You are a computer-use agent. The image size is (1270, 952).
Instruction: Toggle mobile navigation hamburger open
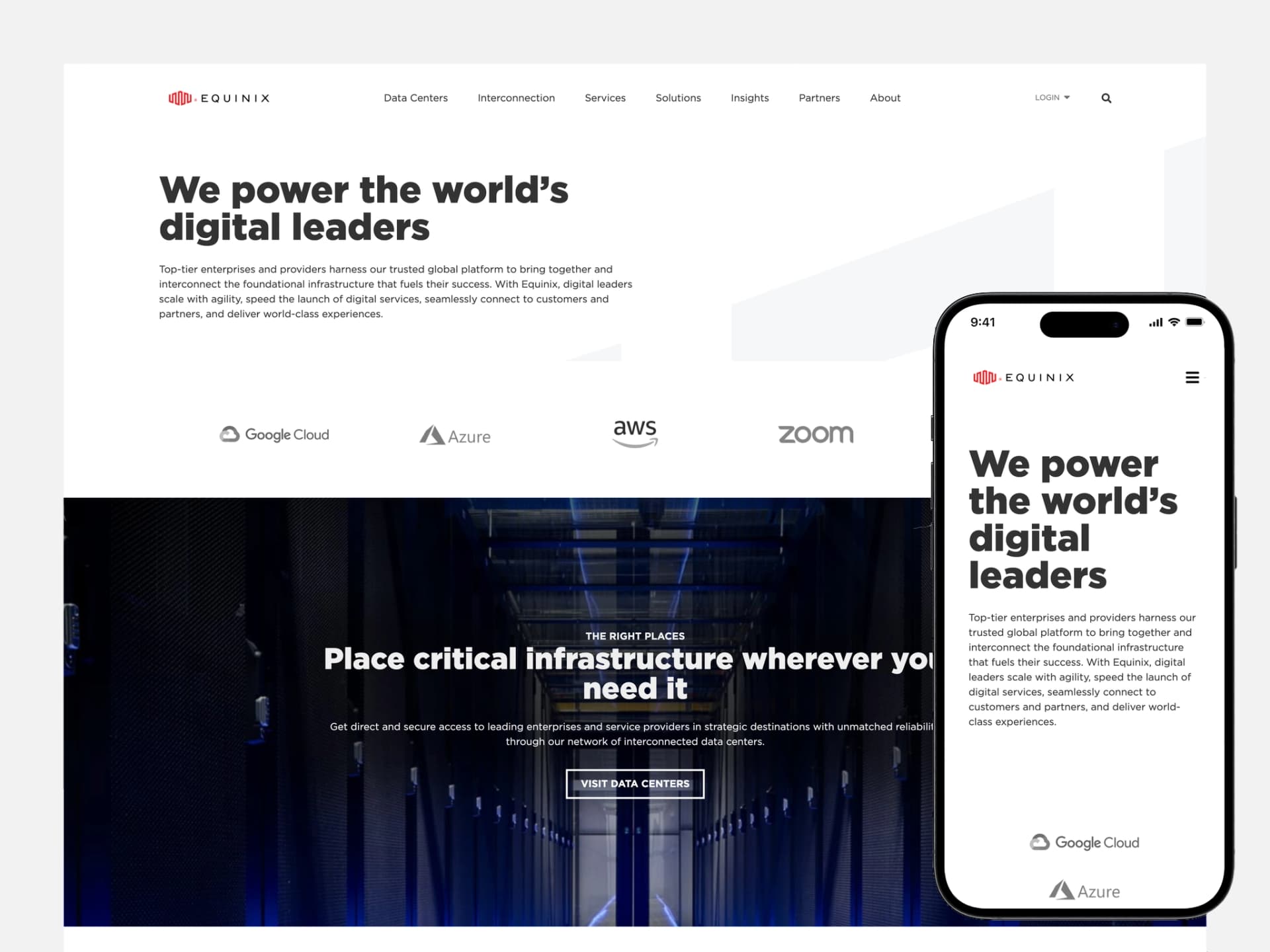[x=1192, y=377]
